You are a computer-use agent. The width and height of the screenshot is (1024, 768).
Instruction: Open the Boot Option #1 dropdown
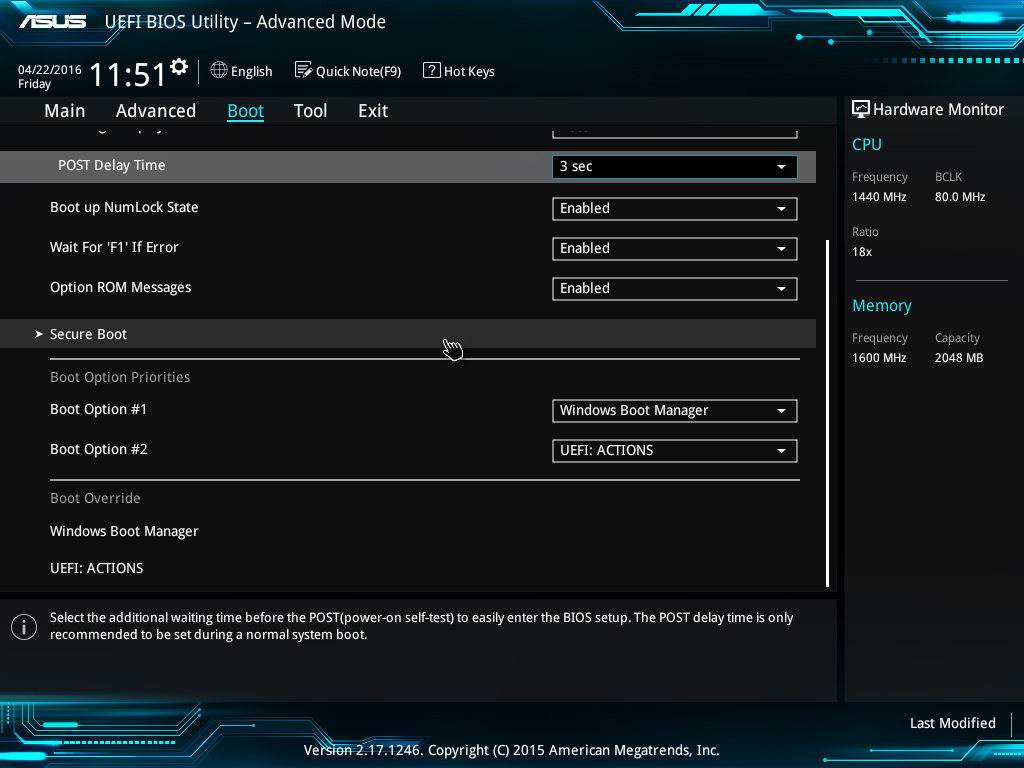675,411
